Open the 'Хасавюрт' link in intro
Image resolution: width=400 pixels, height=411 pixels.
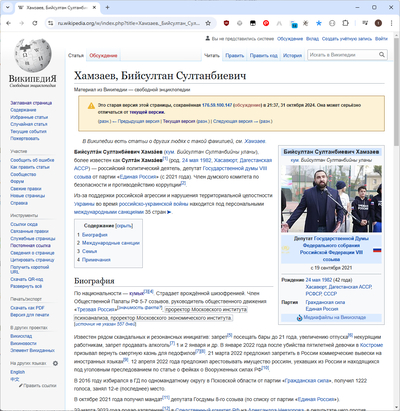coord(225,160)
